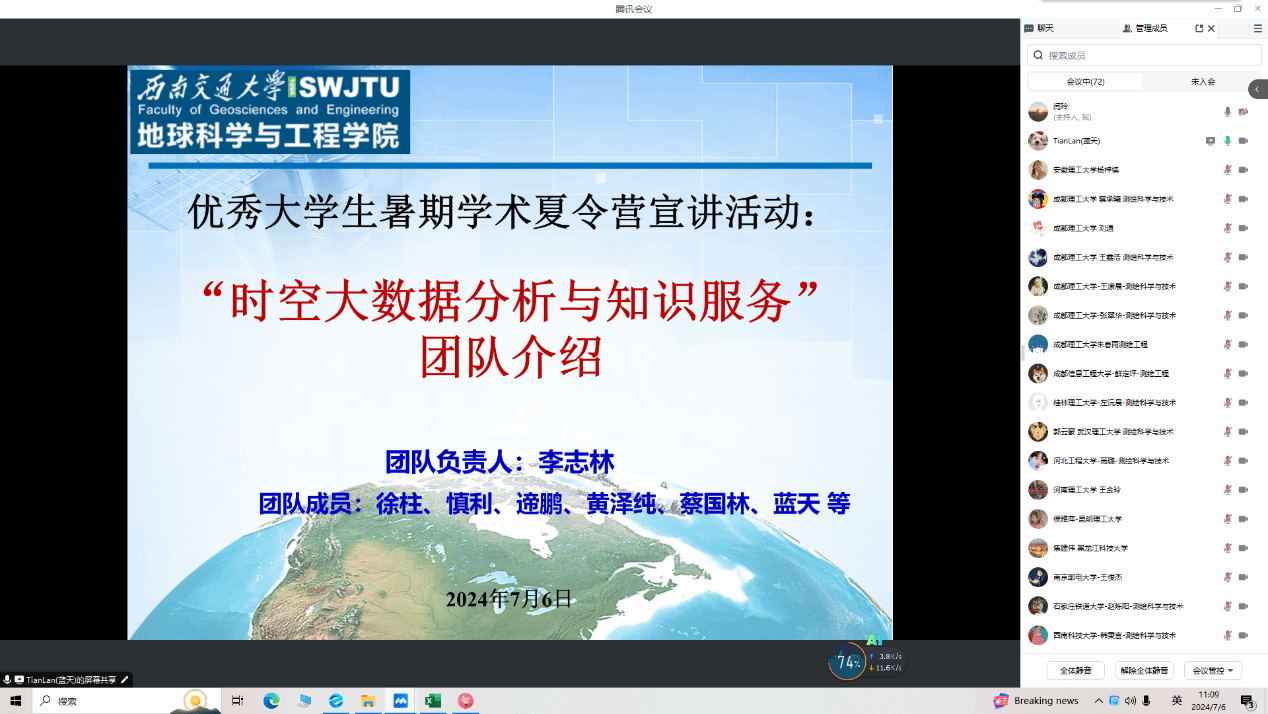Switch to the 聊天 chat tab

[1040, 29]
